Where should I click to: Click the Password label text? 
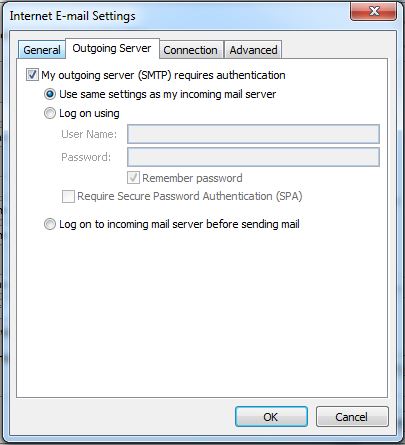pos(86,157)
